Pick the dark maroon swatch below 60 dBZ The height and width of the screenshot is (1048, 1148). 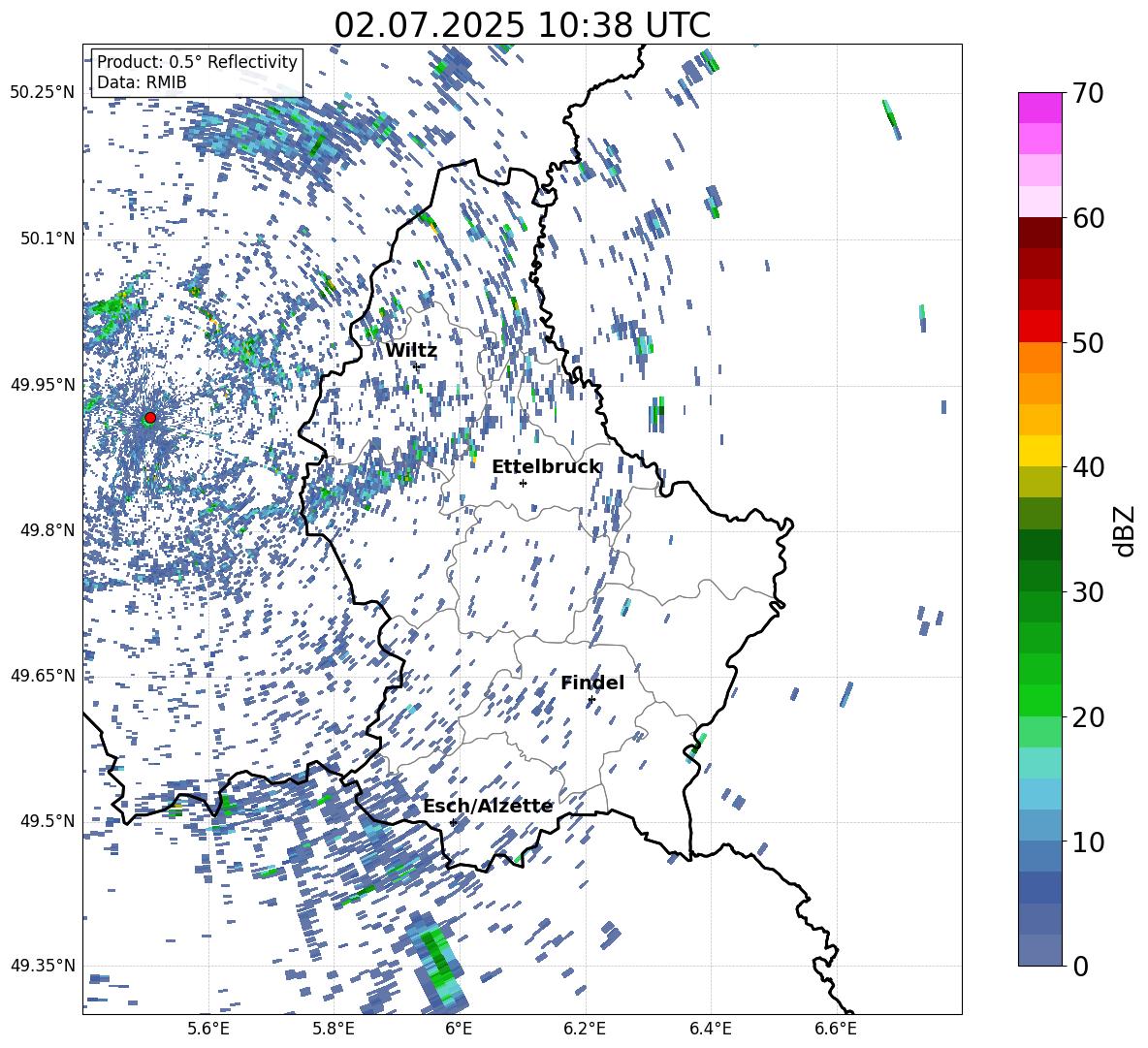1040,233
